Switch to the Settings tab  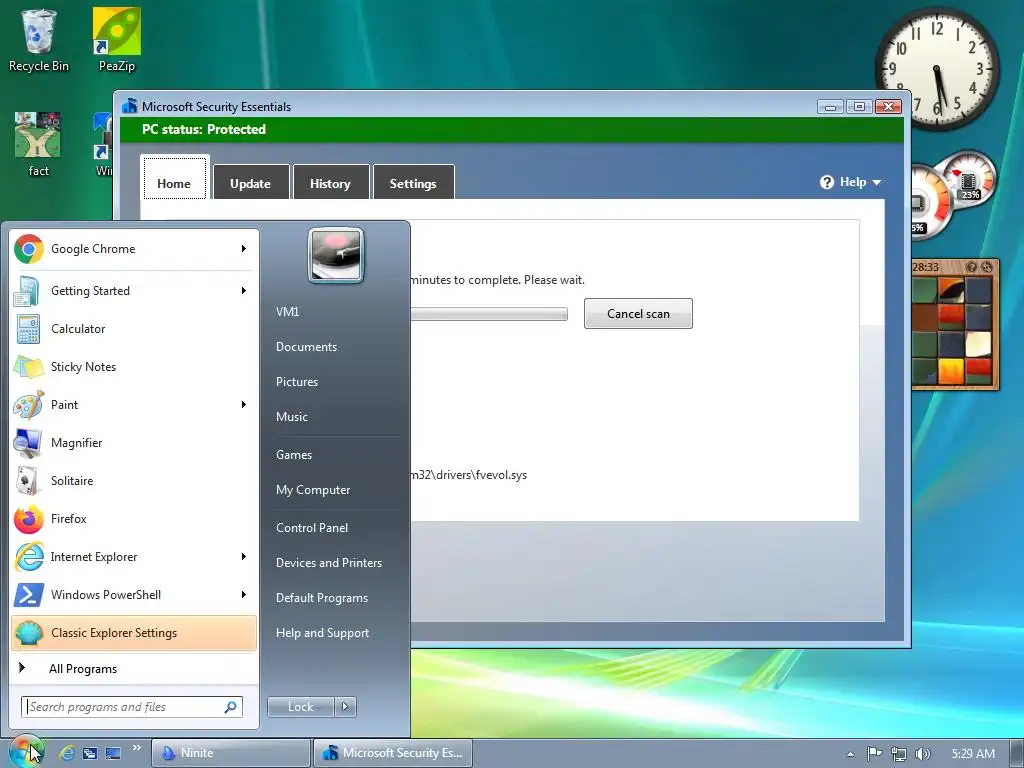tap(413, 182)
